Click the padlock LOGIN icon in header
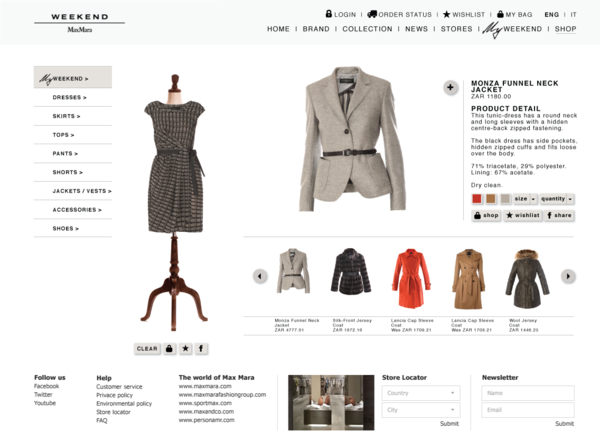This screenshot has width=600, height=441. click(x=328, y=14)
